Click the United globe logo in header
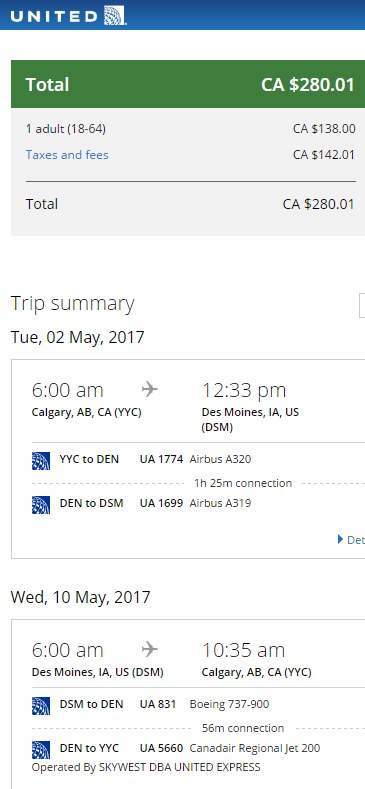The image size is (365, 789). [115, 15]
